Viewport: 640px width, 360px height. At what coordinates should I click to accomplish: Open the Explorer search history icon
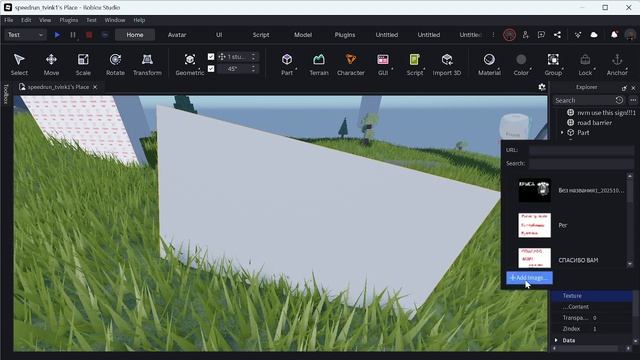(619, 100)
